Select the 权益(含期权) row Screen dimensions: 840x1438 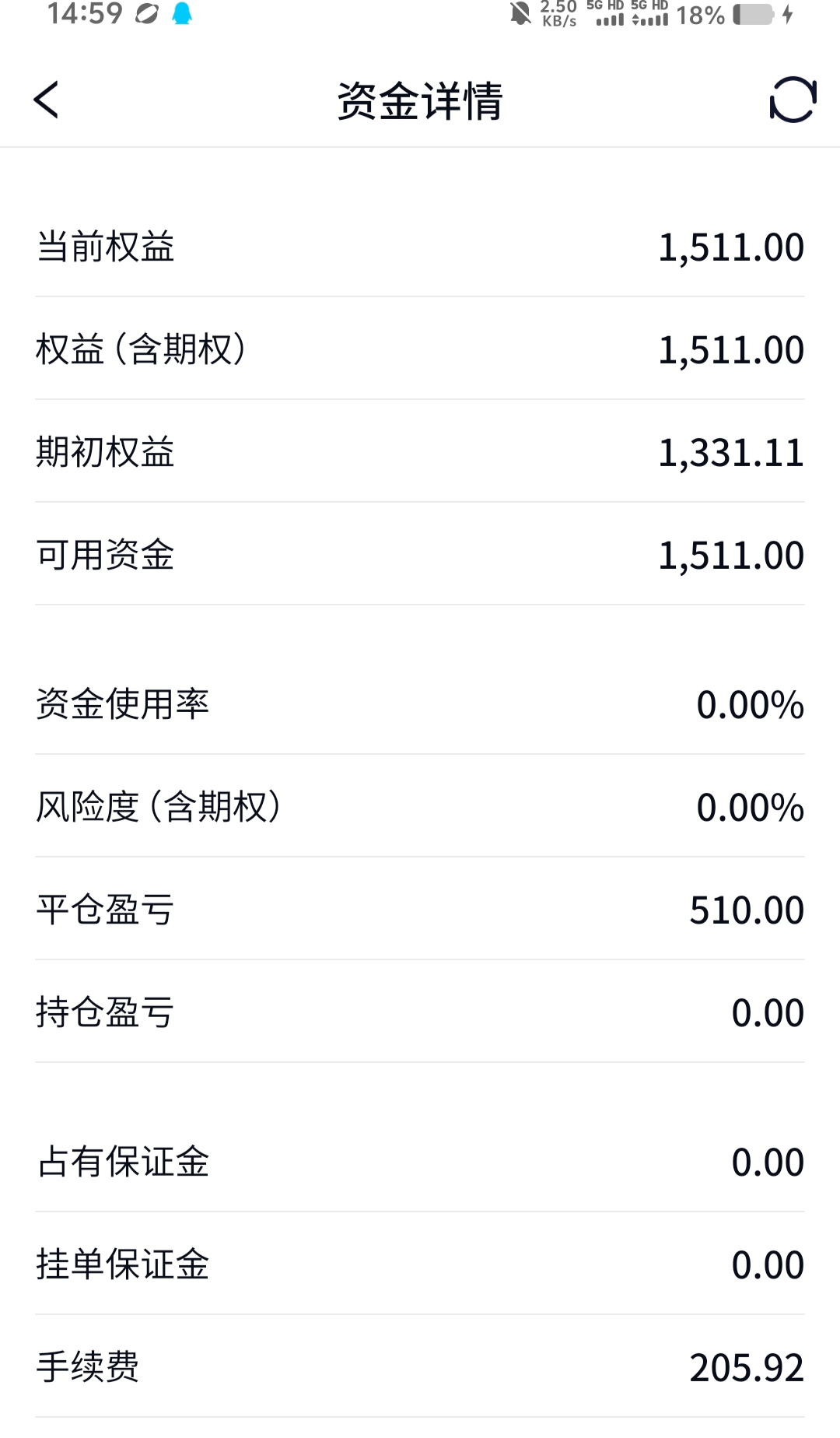pos(420,349)
